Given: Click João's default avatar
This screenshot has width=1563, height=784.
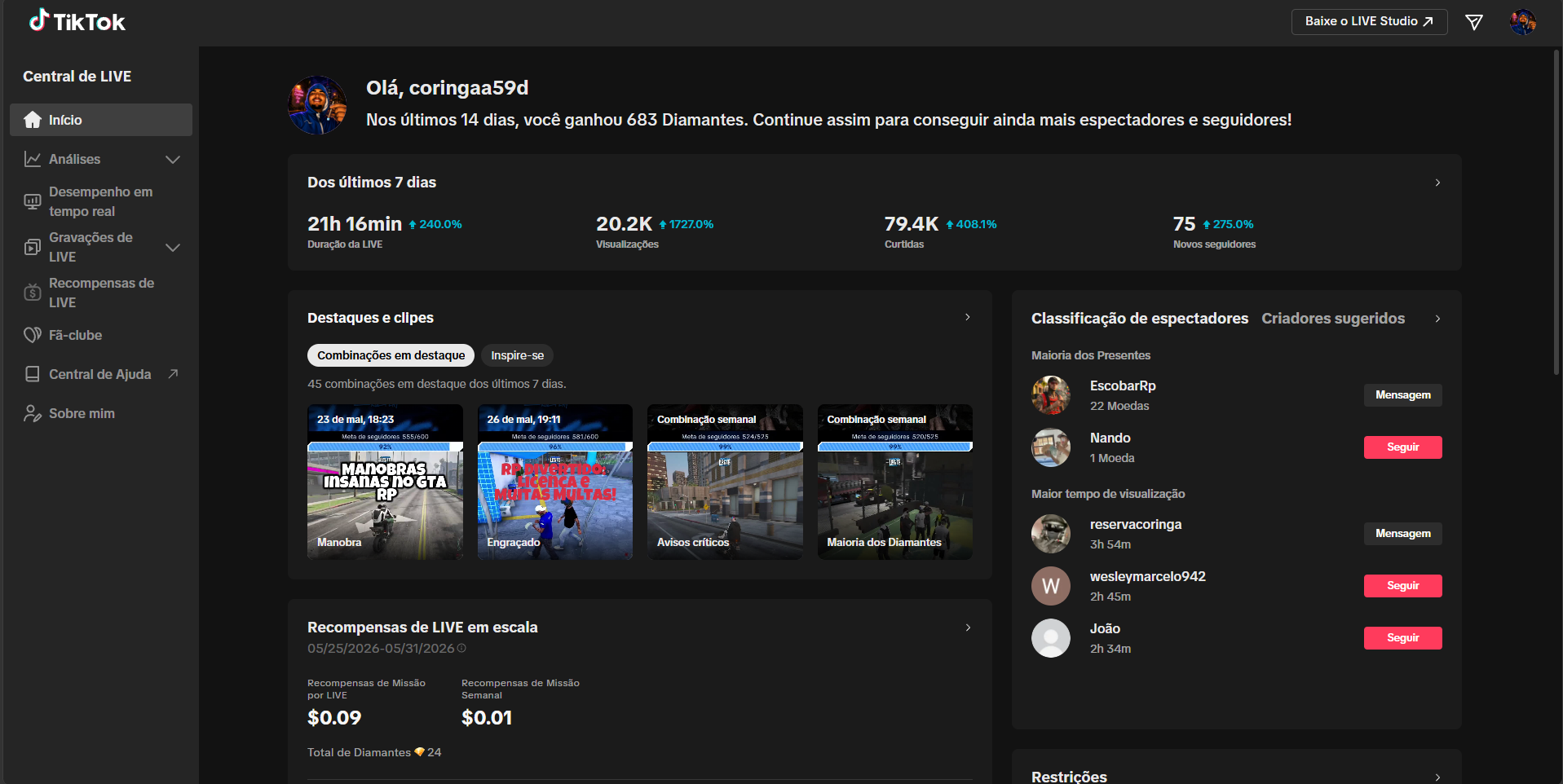Looking at the screenshot, I should pyautogui.click(x=1051, y=638).
